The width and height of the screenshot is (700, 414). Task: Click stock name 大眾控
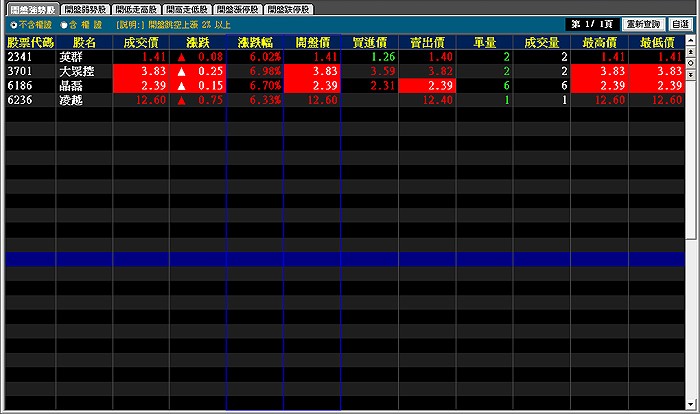click(x=77, y=71)
